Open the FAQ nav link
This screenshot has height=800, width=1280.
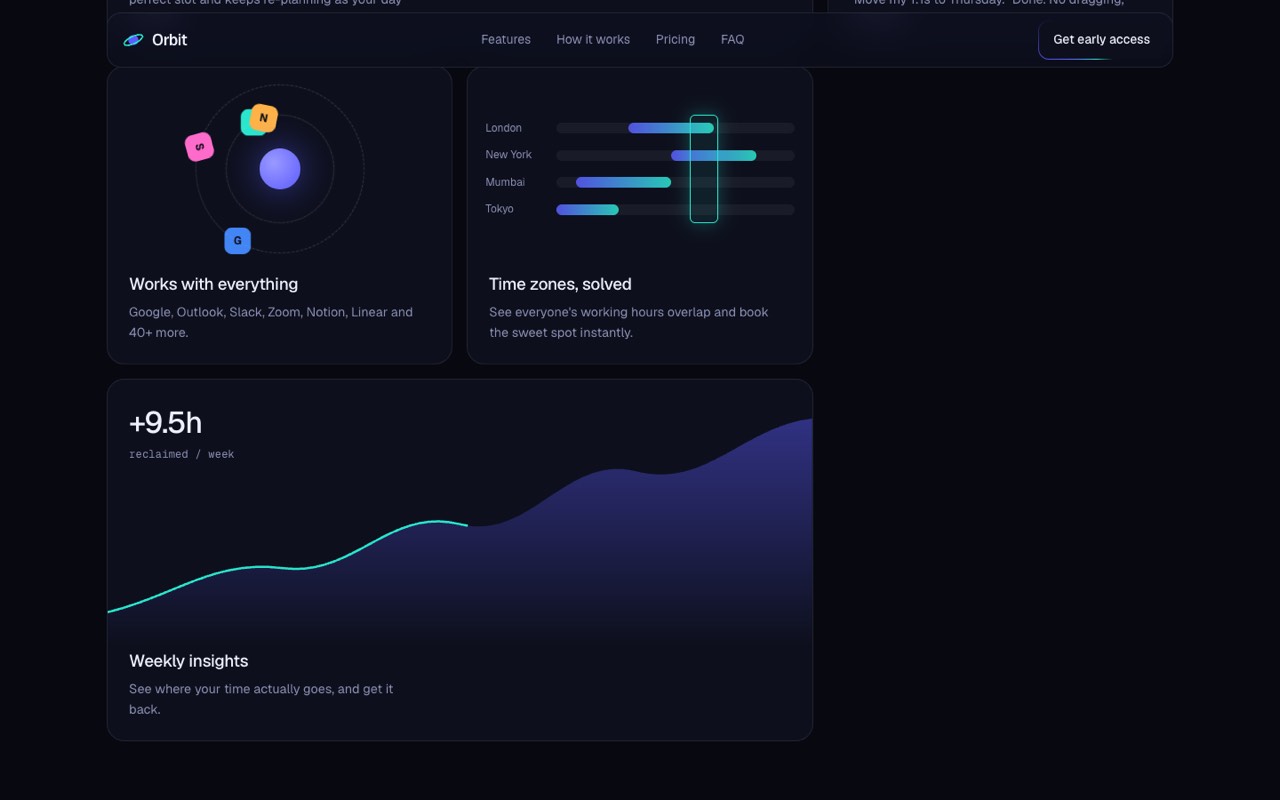point(732,40)
